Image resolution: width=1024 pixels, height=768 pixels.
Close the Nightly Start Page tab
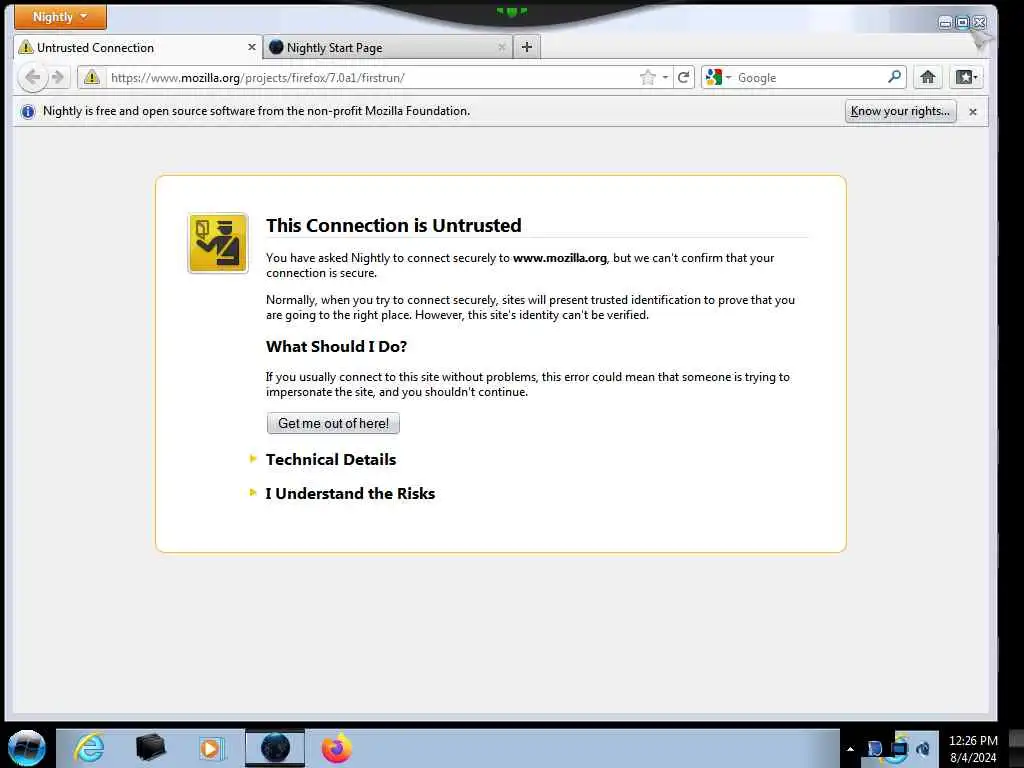click(502, 48)
